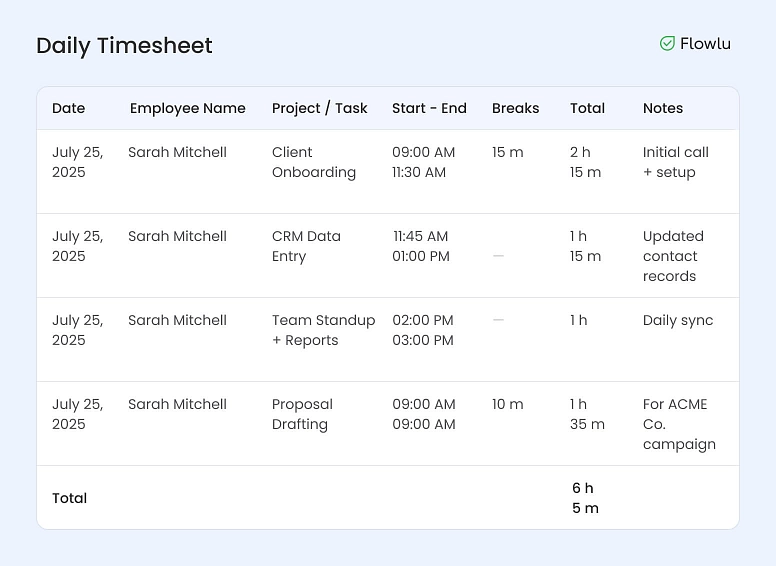776x566 pixels.
Task: Click the Flowlu brand name text
Action: (x=705, y=44)
